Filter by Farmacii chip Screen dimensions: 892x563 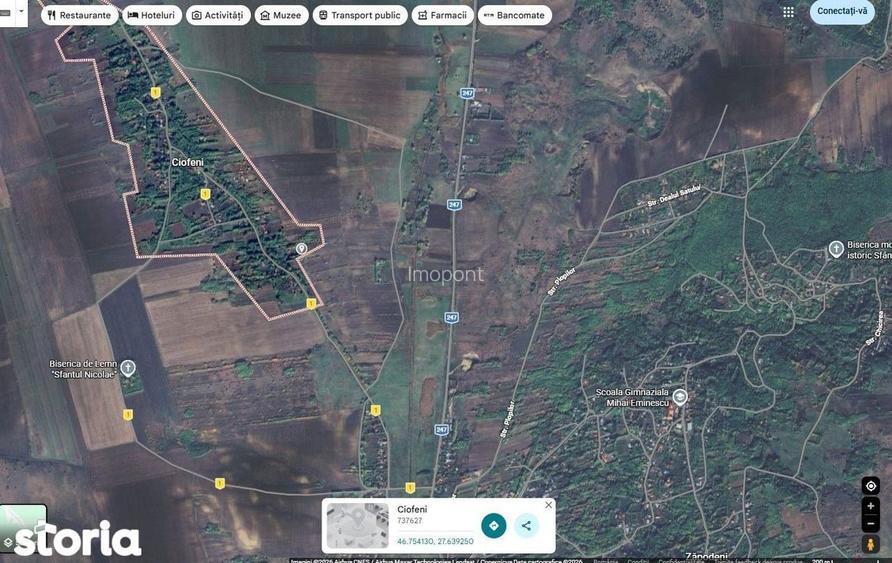(x=443, y=15)
